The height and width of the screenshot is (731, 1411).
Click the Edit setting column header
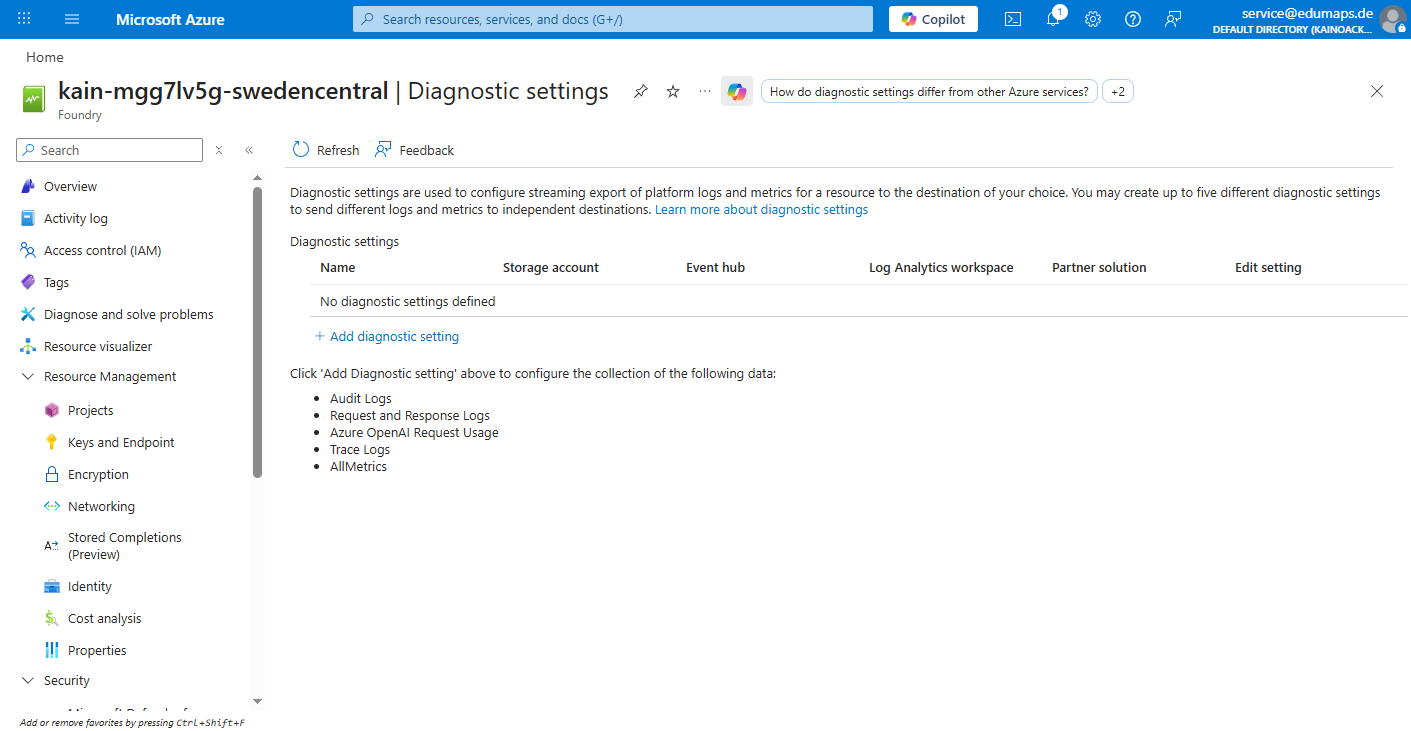coord(1268,268)
